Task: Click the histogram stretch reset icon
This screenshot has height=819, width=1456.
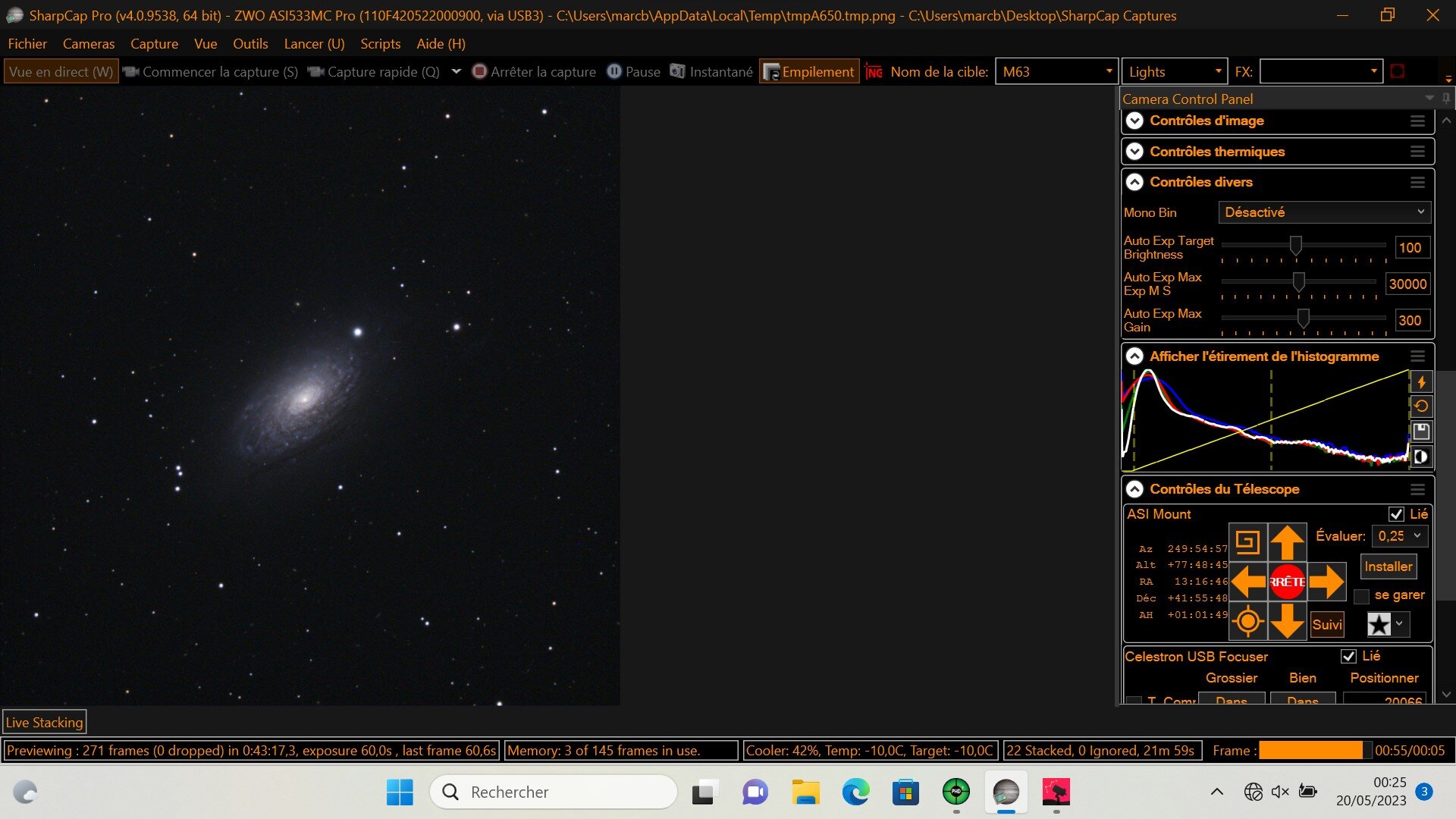Action: click(x=1421, y=406)
